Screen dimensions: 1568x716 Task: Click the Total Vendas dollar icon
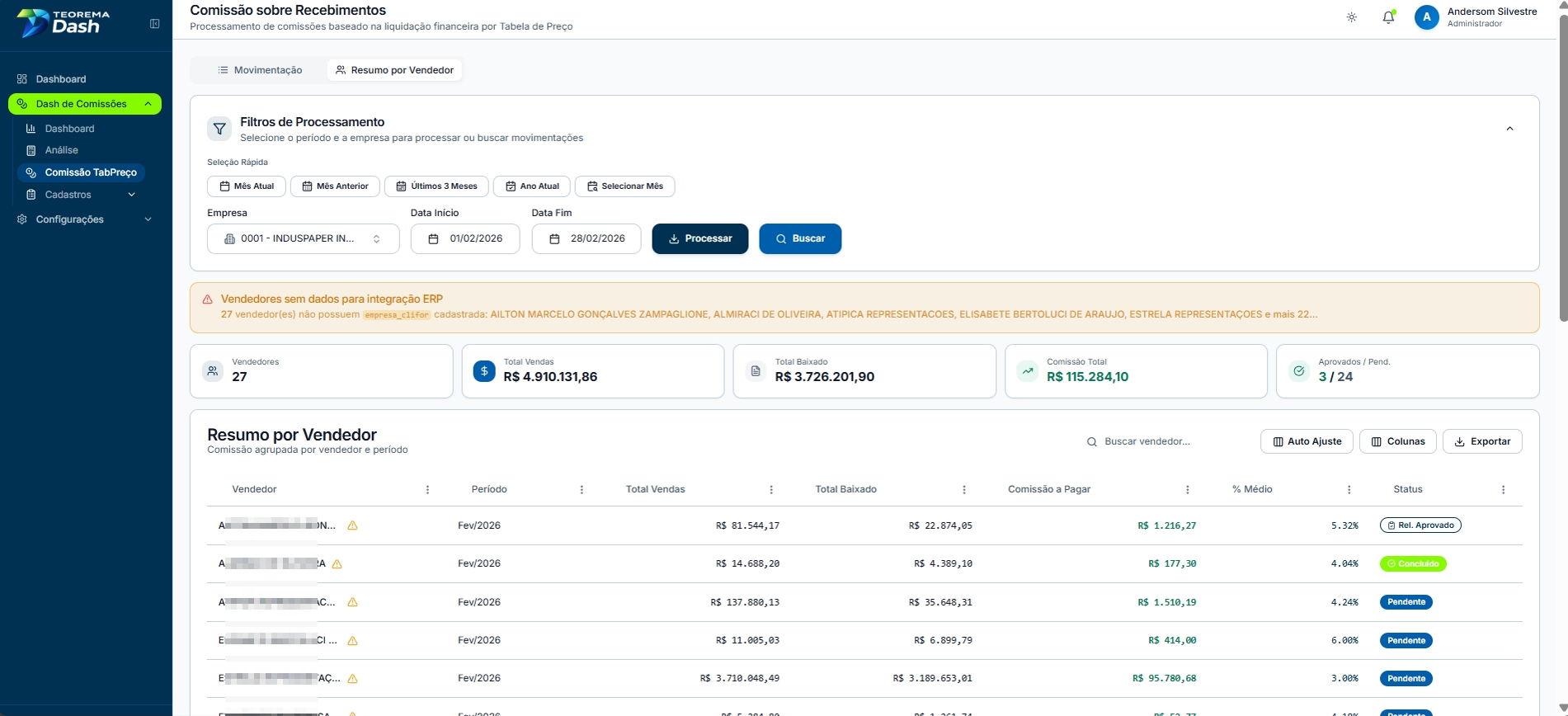click(484, 371)
